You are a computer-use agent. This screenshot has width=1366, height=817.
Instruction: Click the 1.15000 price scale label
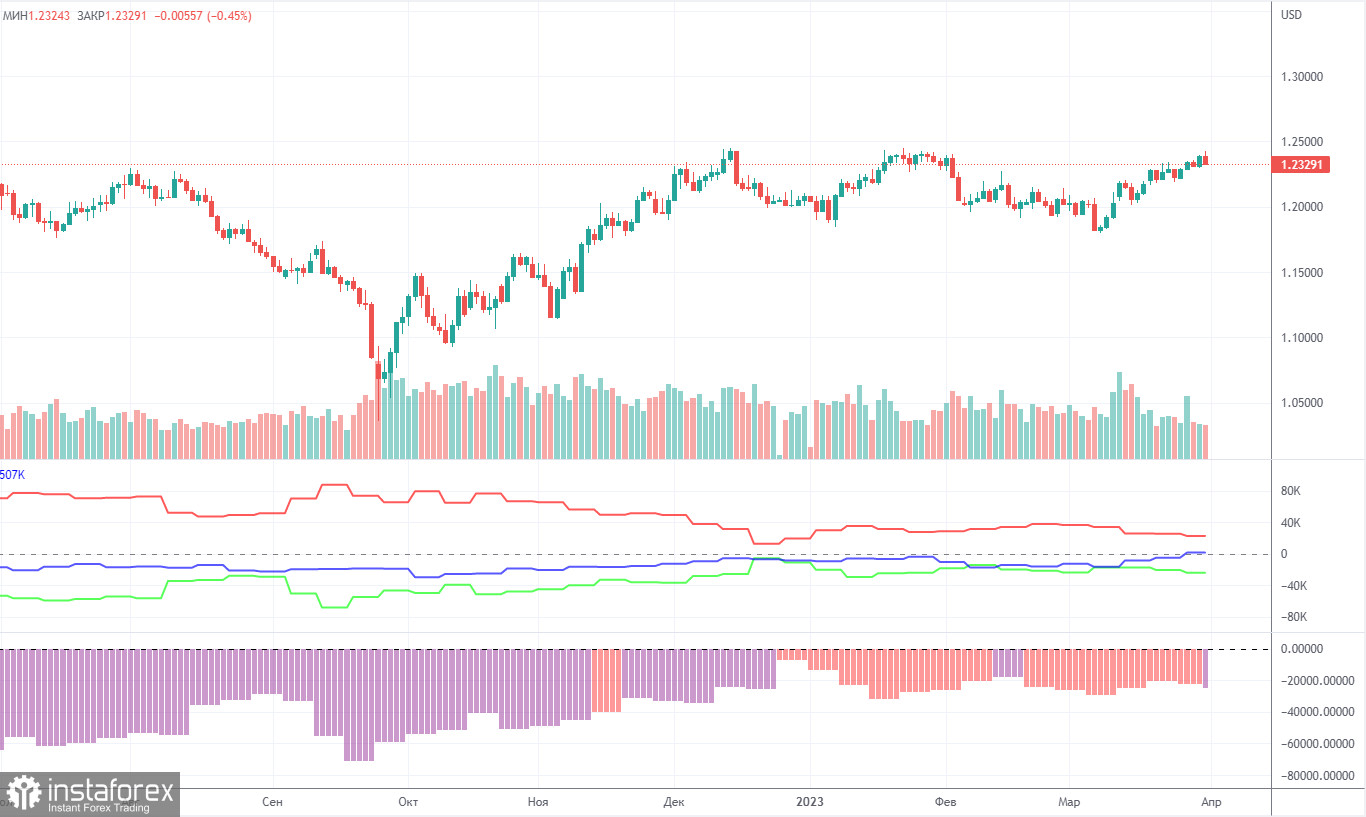(x=1302, y=273)
